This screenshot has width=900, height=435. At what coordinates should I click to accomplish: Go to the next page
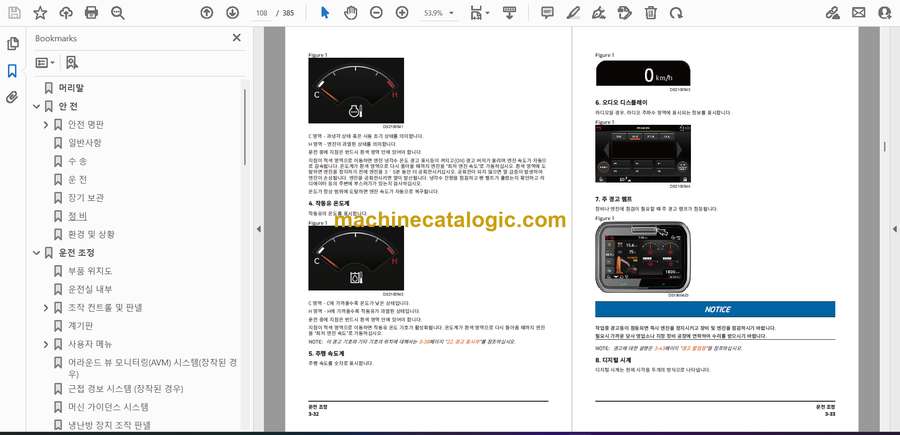[x=232, y=13]
